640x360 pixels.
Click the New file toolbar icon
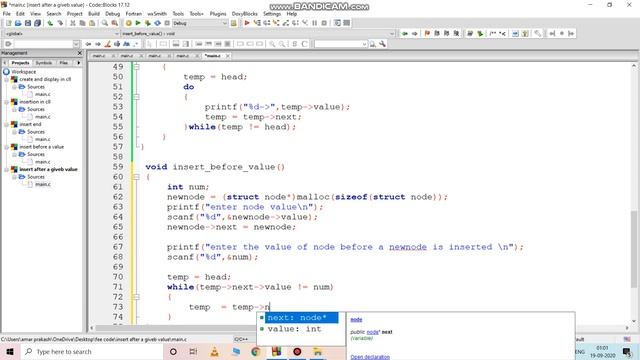8,23
